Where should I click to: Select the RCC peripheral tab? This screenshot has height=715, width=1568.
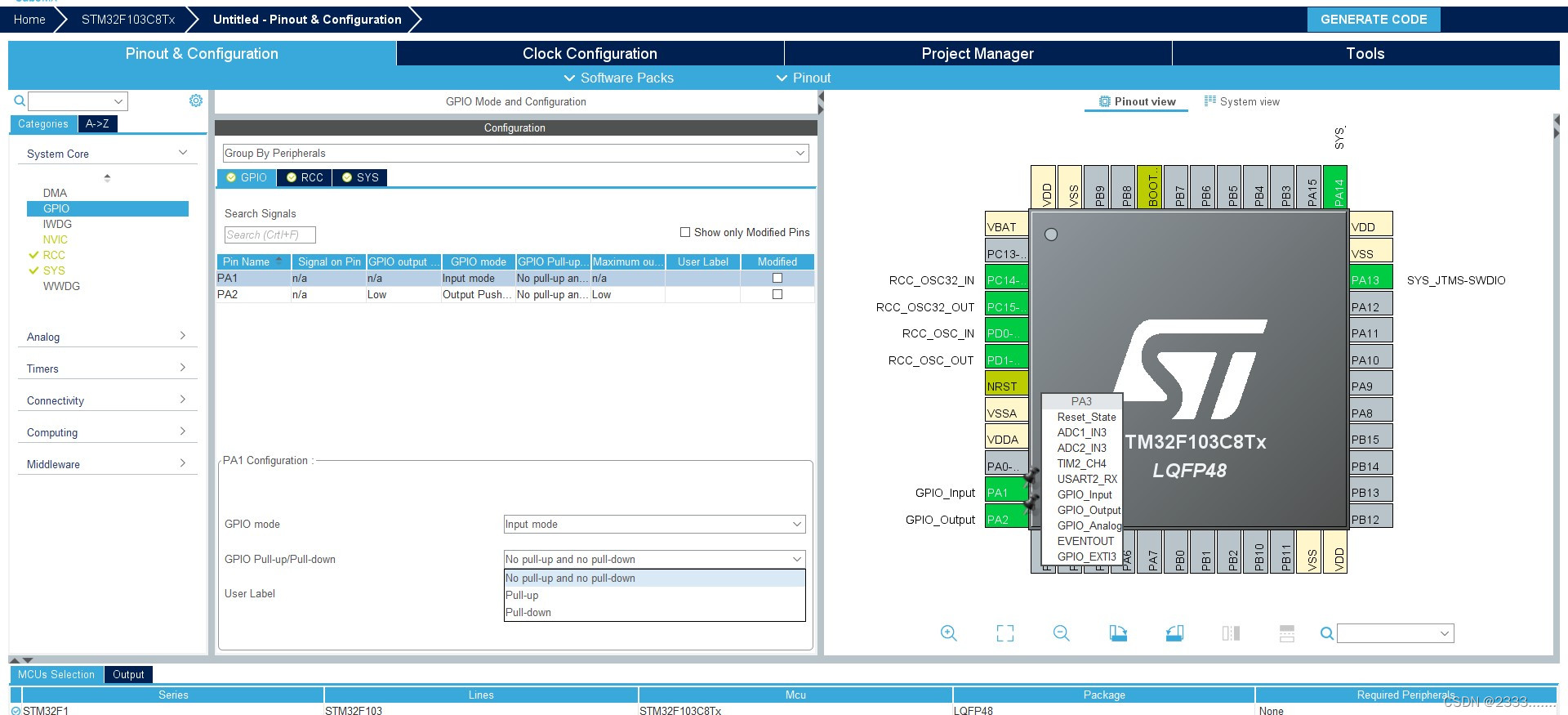(305, 177)
